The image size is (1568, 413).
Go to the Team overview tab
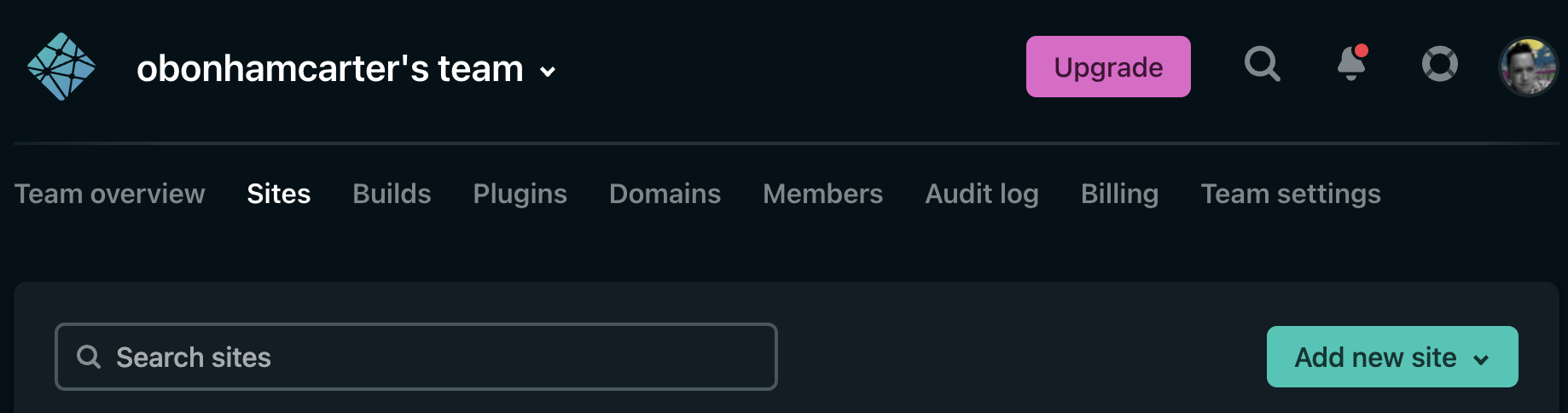coord(110,194)
